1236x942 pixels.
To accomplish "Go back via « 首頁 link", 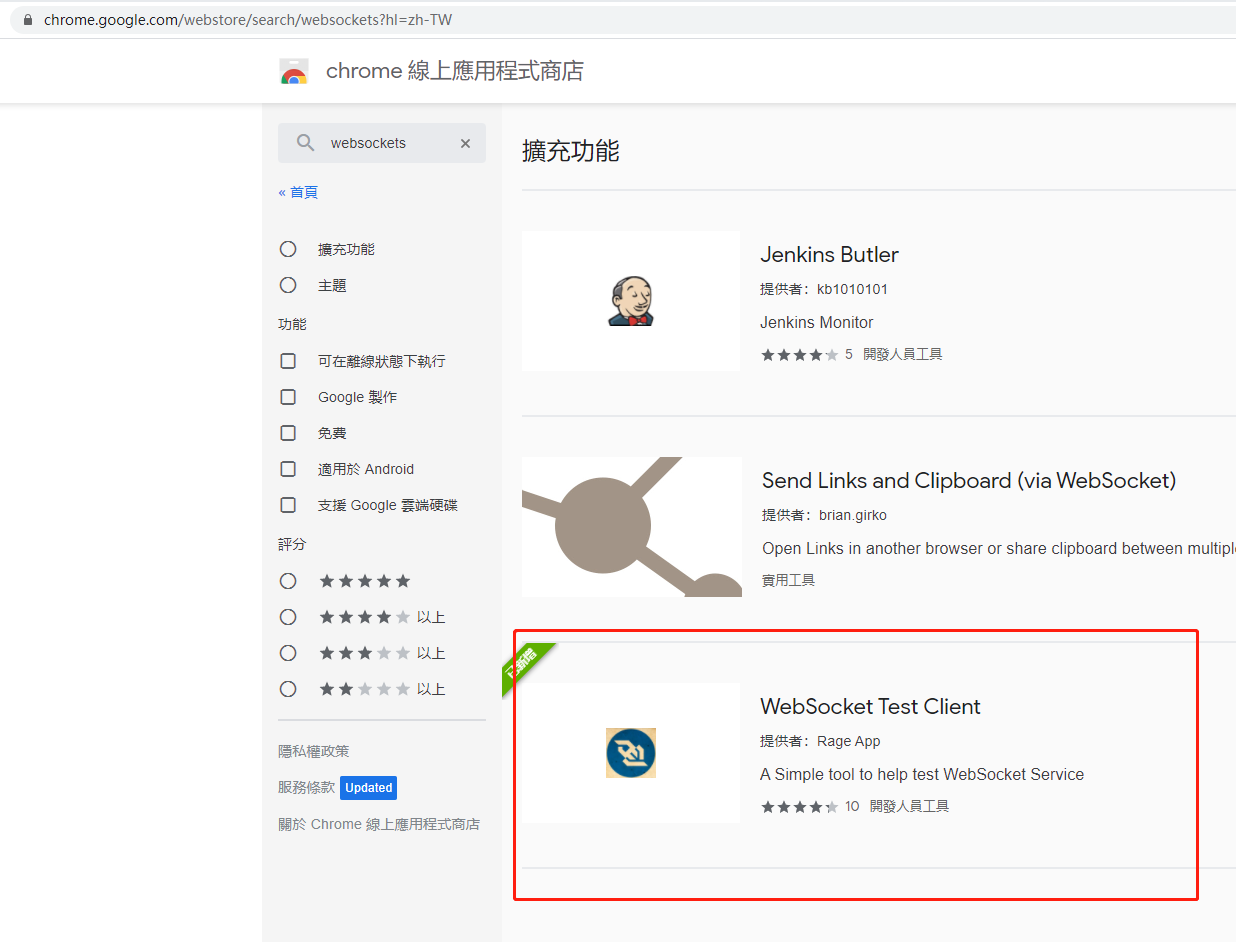I will (x=298, y=192).
